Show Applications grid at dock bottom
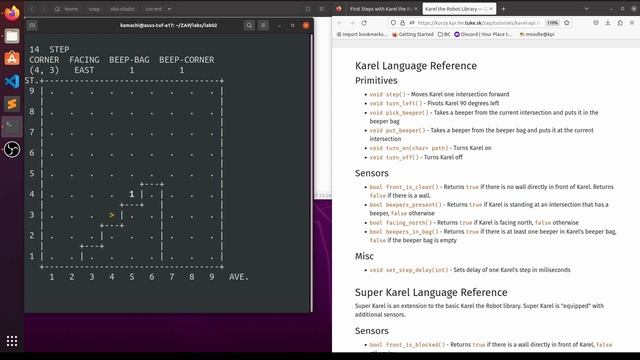 [12, 341]
